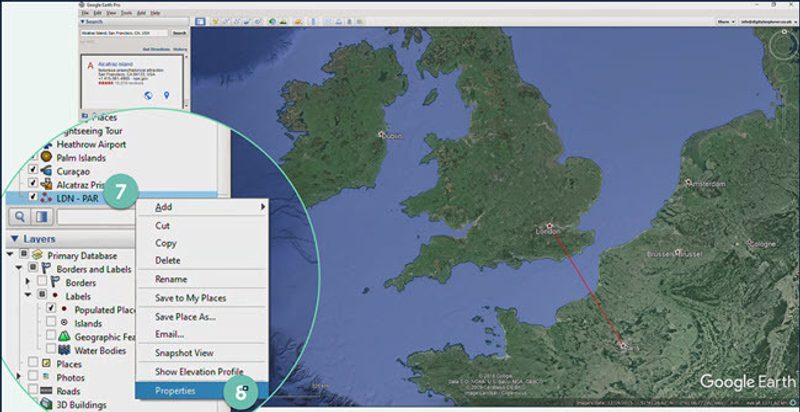The image size is (800, 412).
Task: Enable the Water Bodies layer checkbox
Action: tap(51, 349)
